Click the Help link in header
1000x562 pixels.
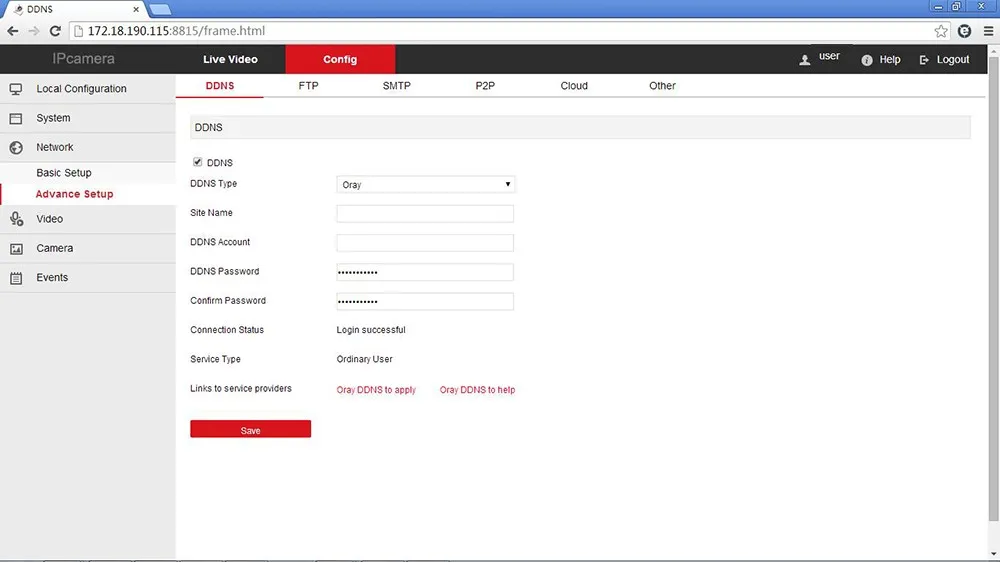coord(890,59)
